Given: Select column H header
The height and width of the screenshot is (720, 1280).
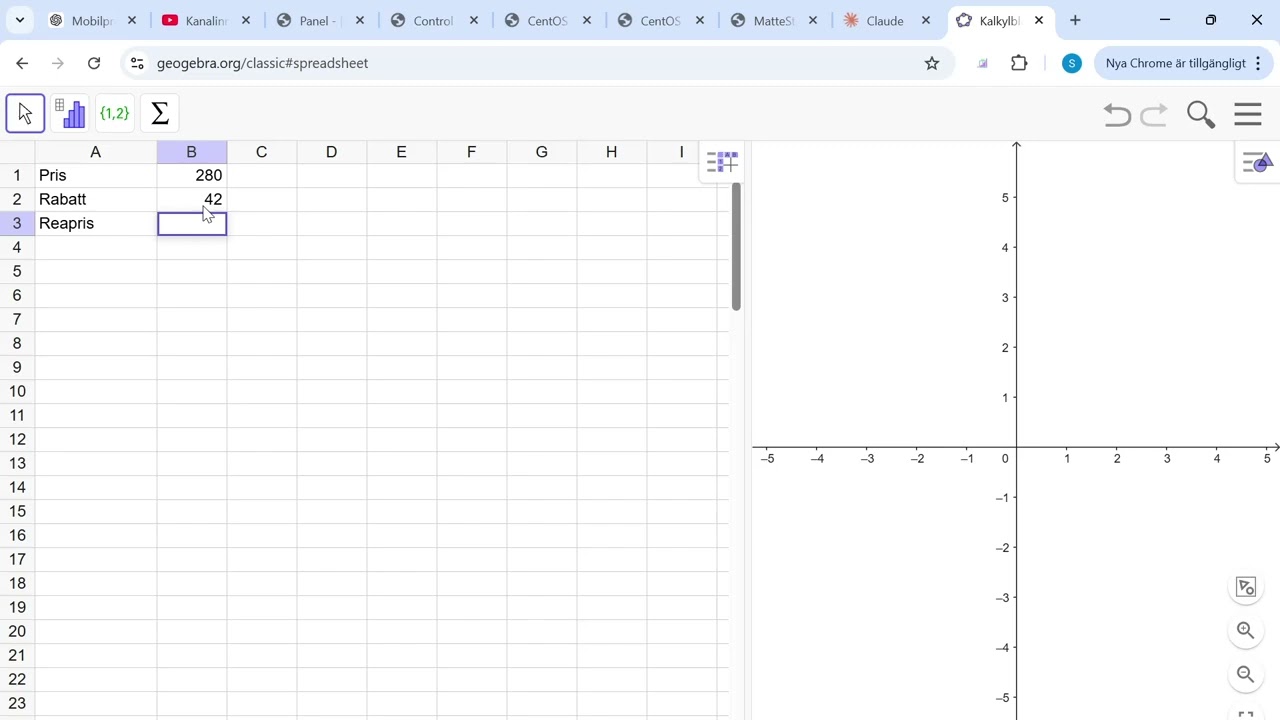Looking at the screenshot, I should coord(611,152).
